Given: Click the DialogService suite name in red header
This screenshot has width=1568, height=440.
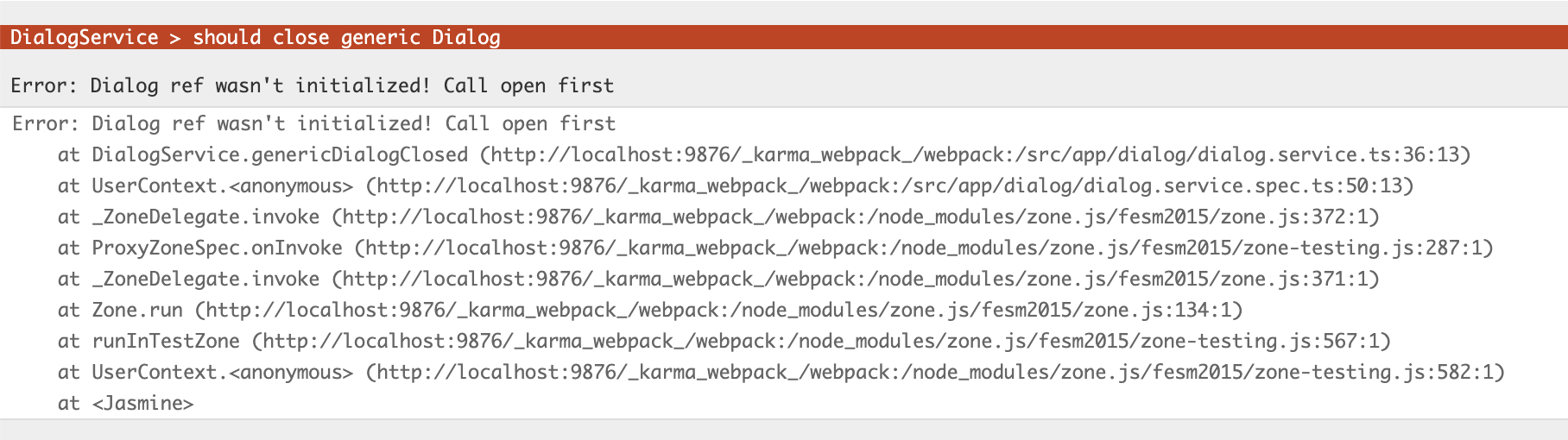Looking at the screenshot, I should tap(84, 37).
